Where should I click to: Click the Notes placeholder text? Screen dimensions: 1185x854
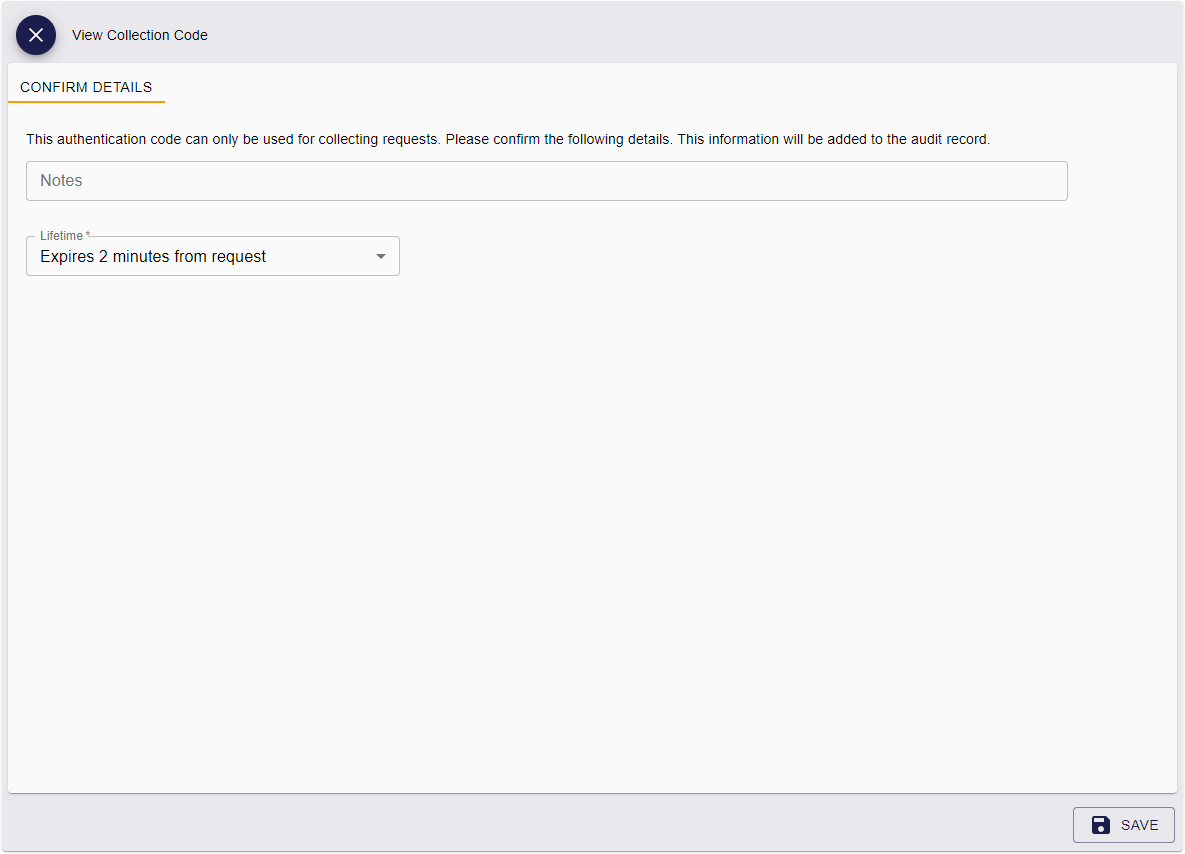pos(61,181)
